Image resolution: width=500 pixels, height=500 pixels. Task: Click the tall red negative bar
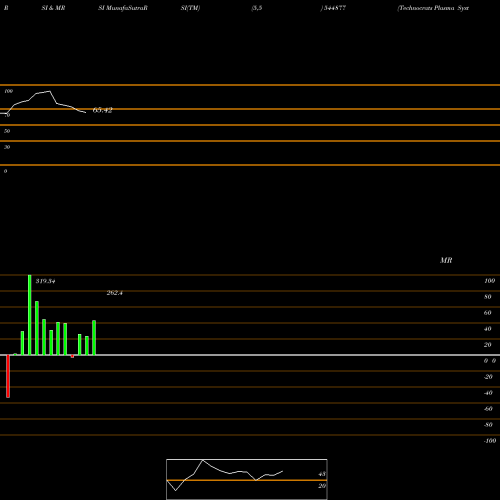pos(8,376)
